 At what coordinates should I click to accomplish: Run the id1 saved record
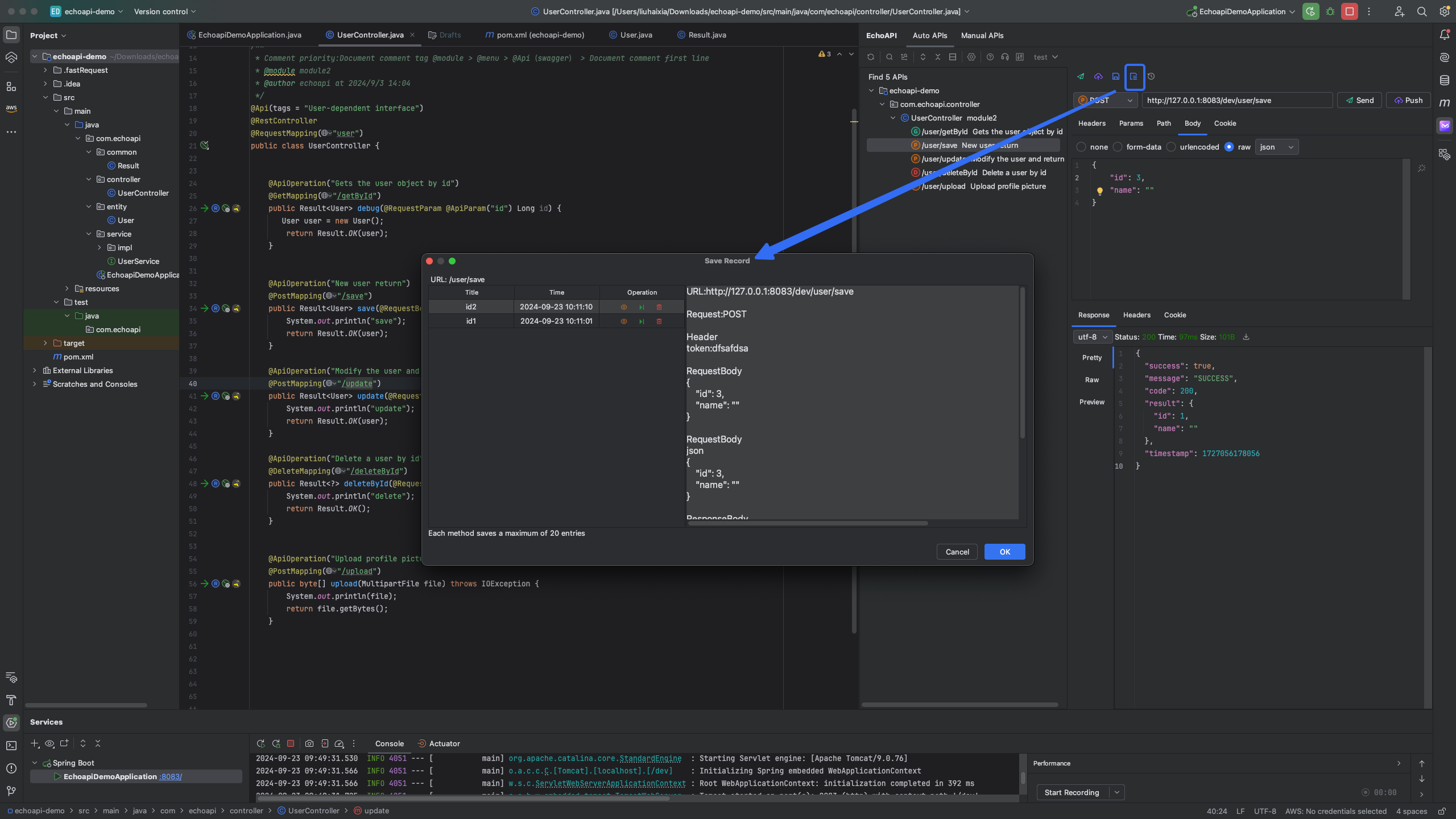tap(642, 321)
